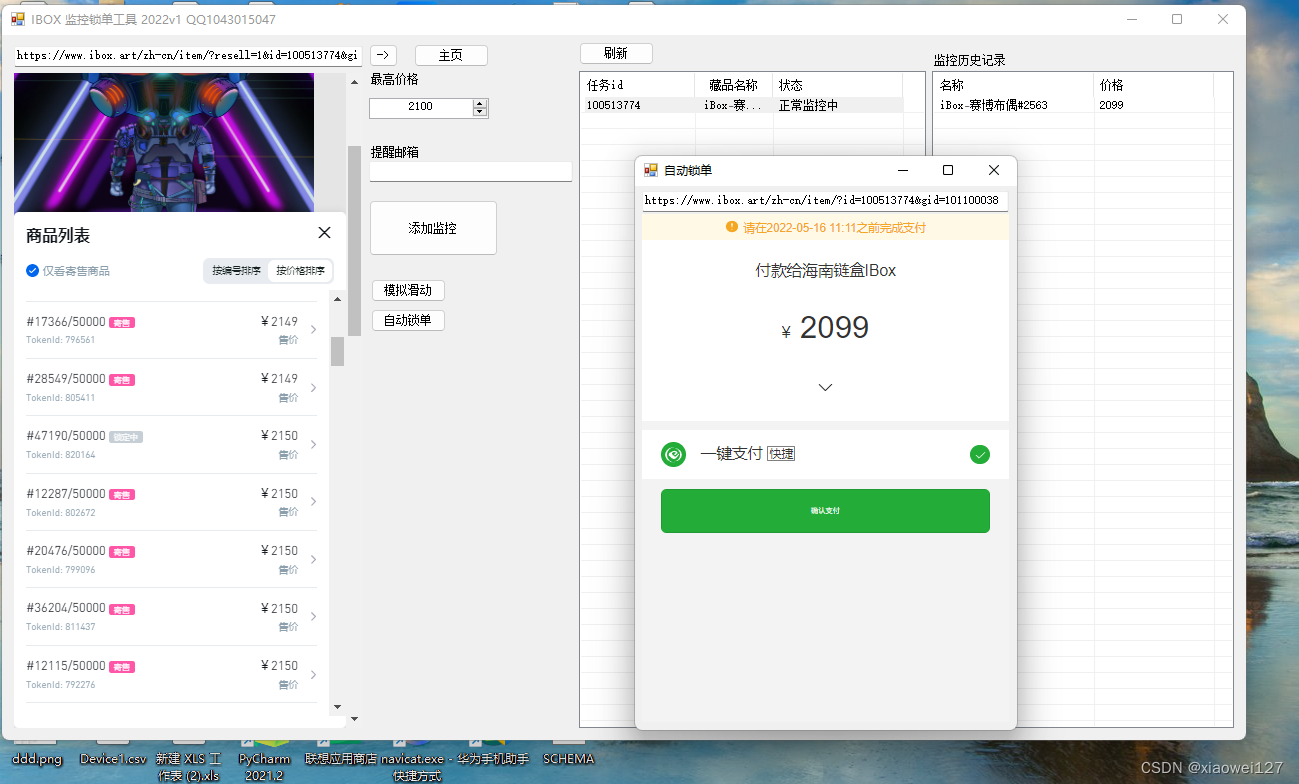Click the 寄售 tag on item #12115
1299x784 pixels.
click(122, 667)
